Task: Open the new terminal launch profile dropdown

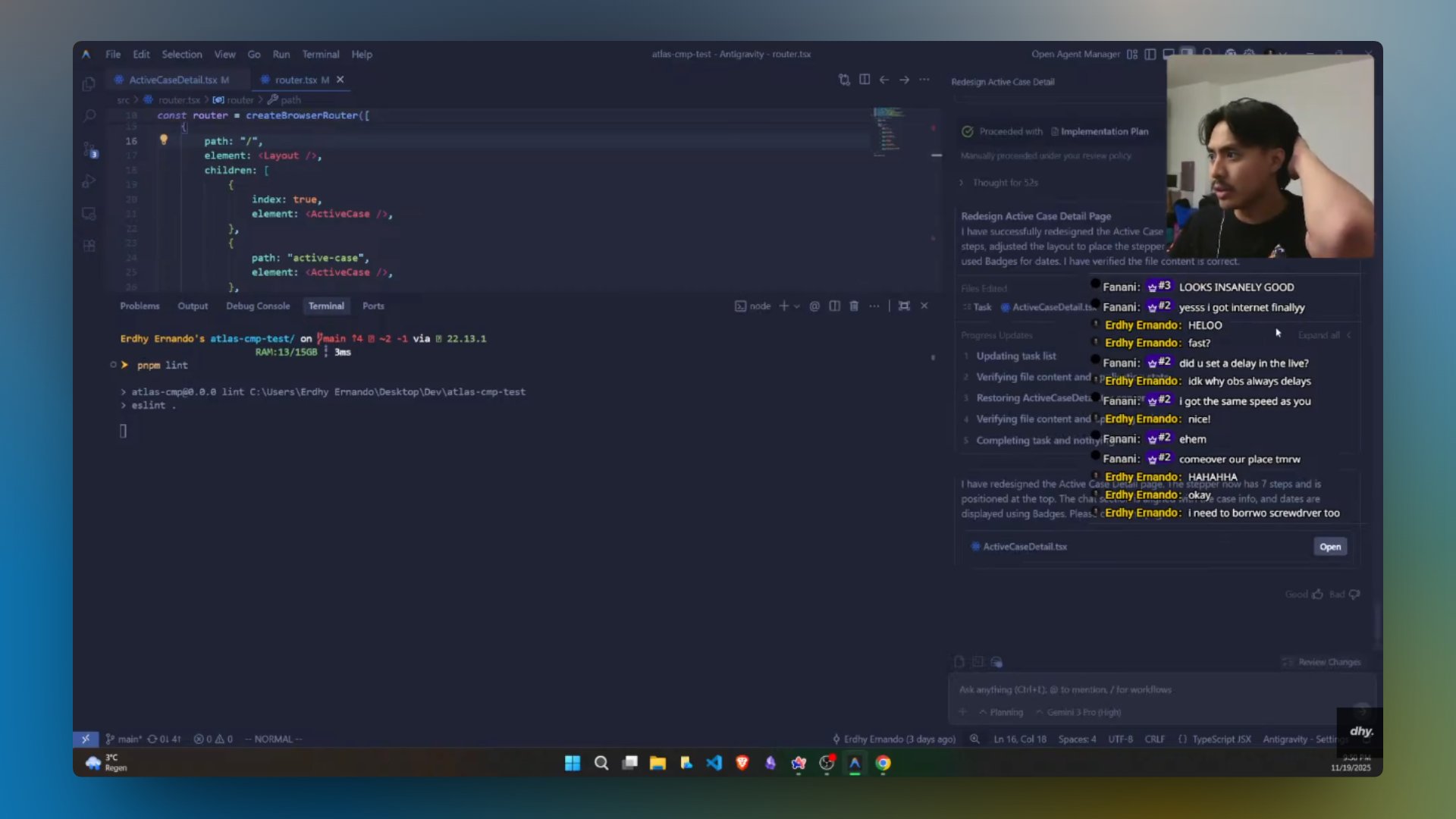Action: [796, 306]
